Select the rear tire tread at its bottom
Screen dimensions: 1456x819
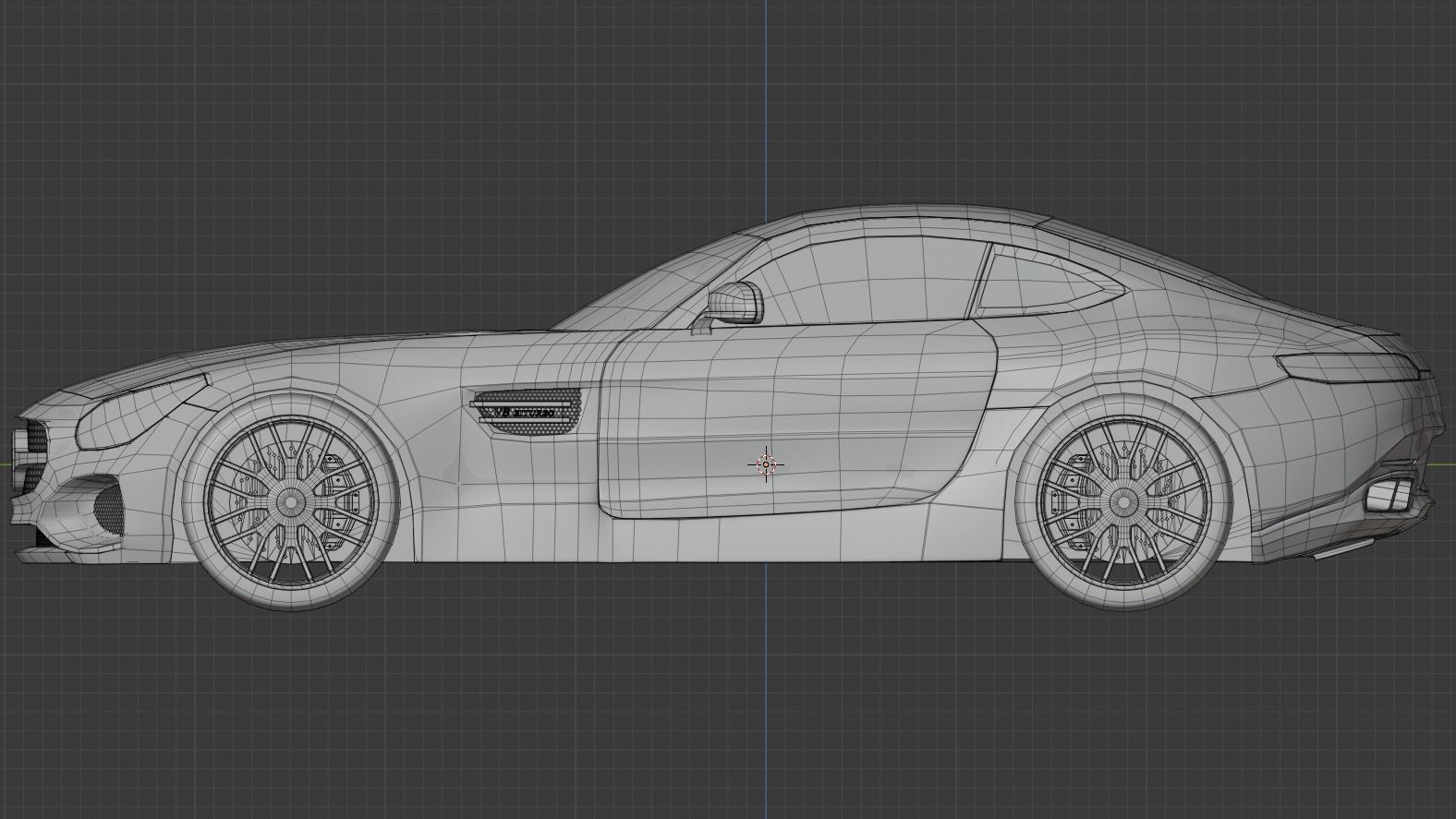click(x=1122, y=602)
